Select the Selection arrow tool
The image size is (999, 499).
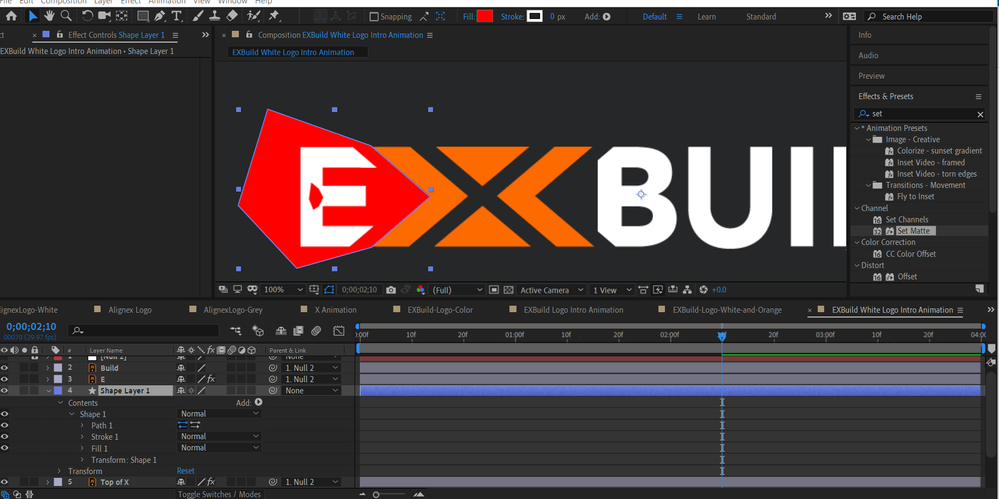click(x=33, y=16)
